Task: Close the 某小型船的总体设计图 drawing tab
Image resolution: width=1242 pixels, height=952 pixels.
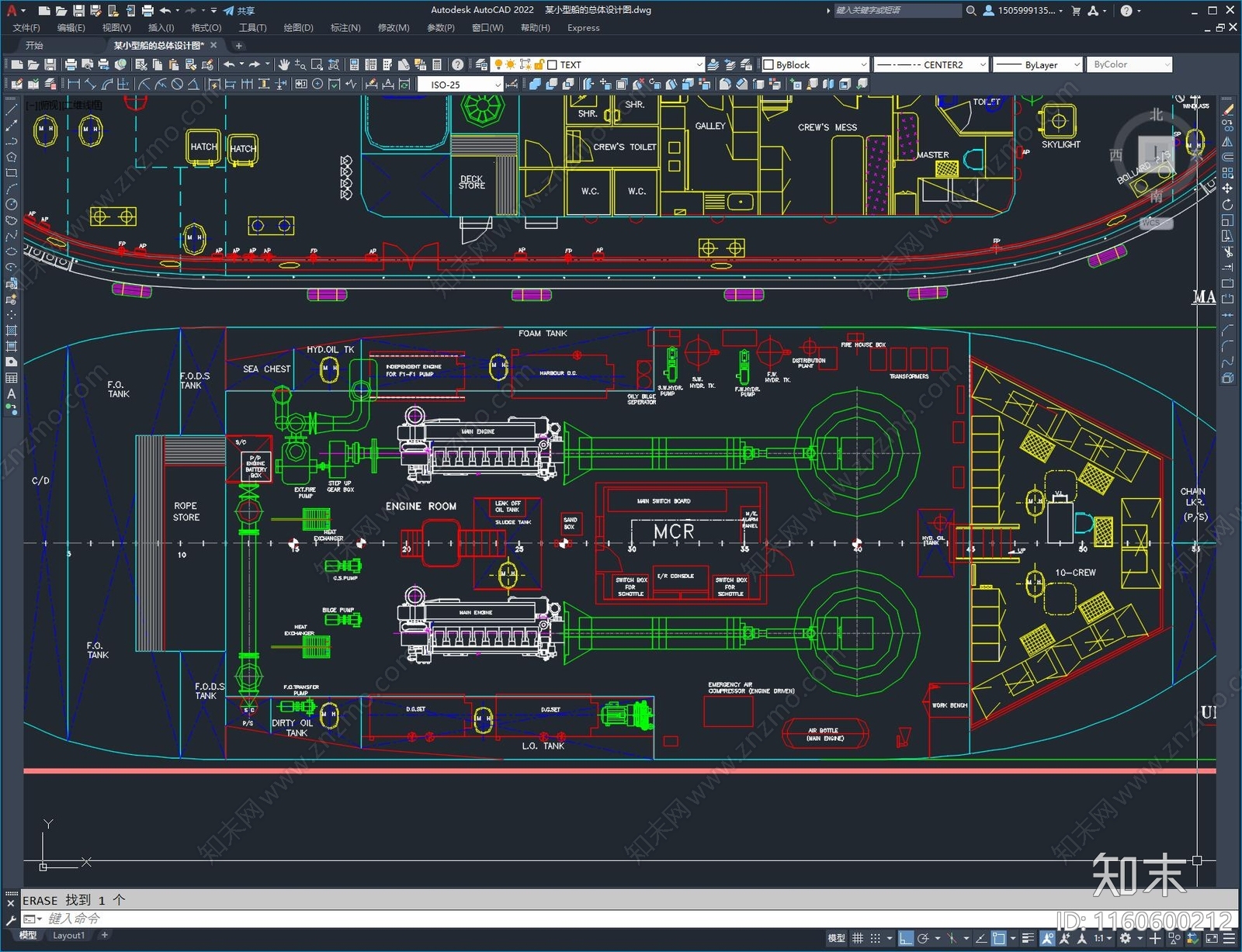Action: (213, 45)
